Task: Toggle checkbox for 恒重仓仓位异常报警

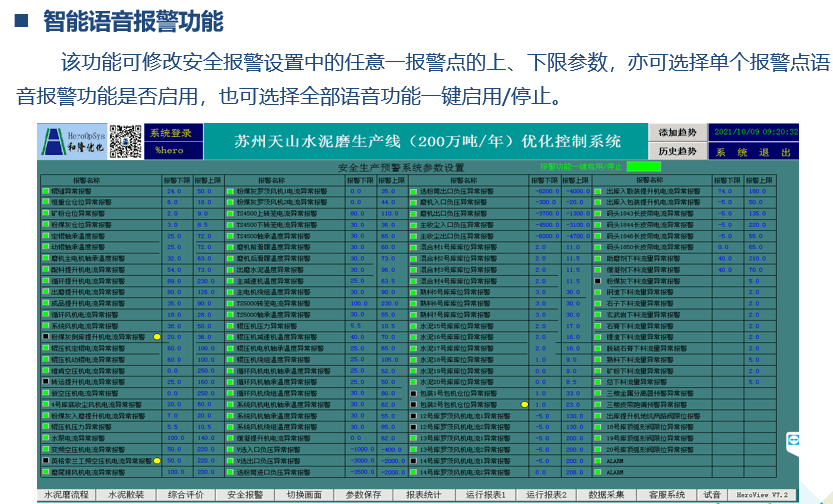Action: 45,201
